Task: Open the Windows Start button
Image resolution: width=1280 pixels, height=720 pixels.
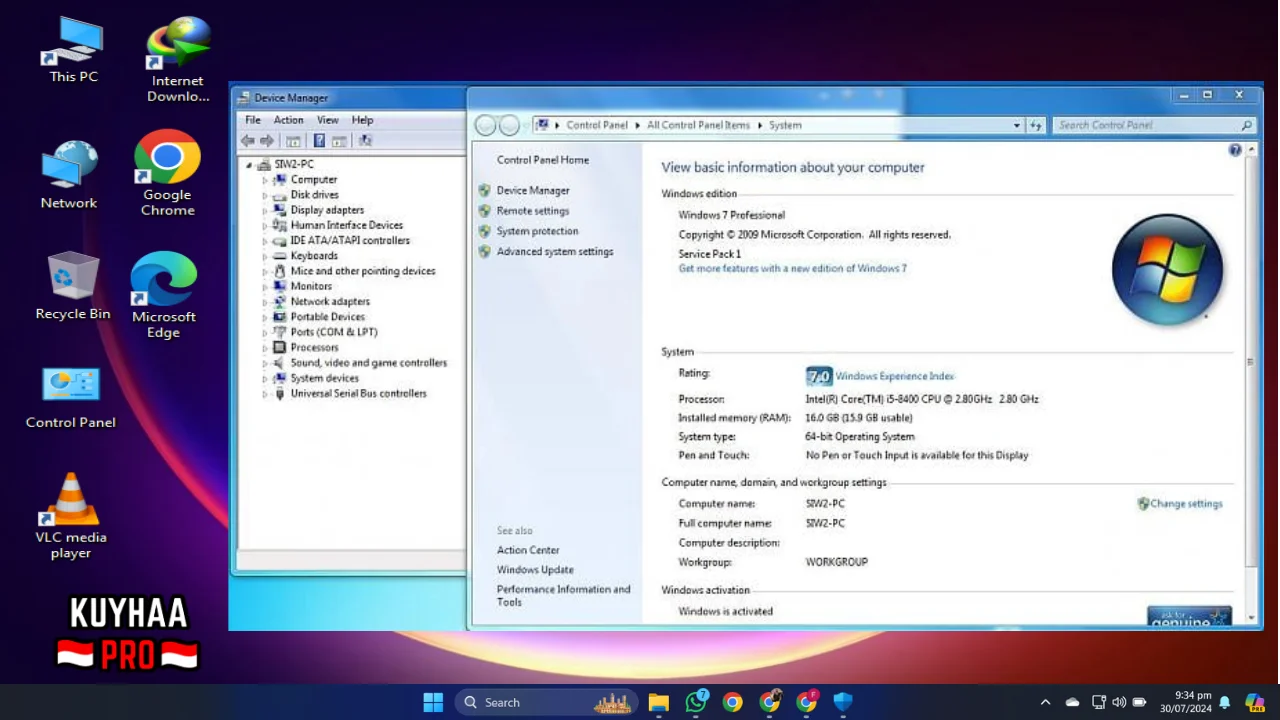Action: 433,702
